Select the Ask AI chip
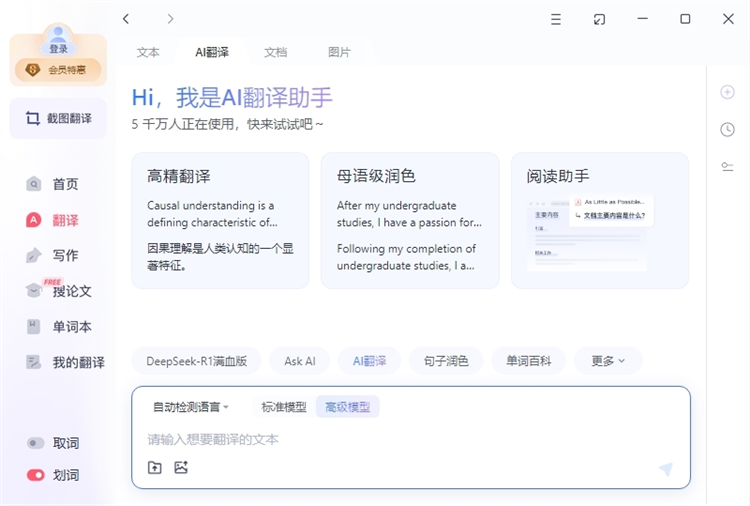Viewport: 750px width, 506px height. (x=300, y=361)
